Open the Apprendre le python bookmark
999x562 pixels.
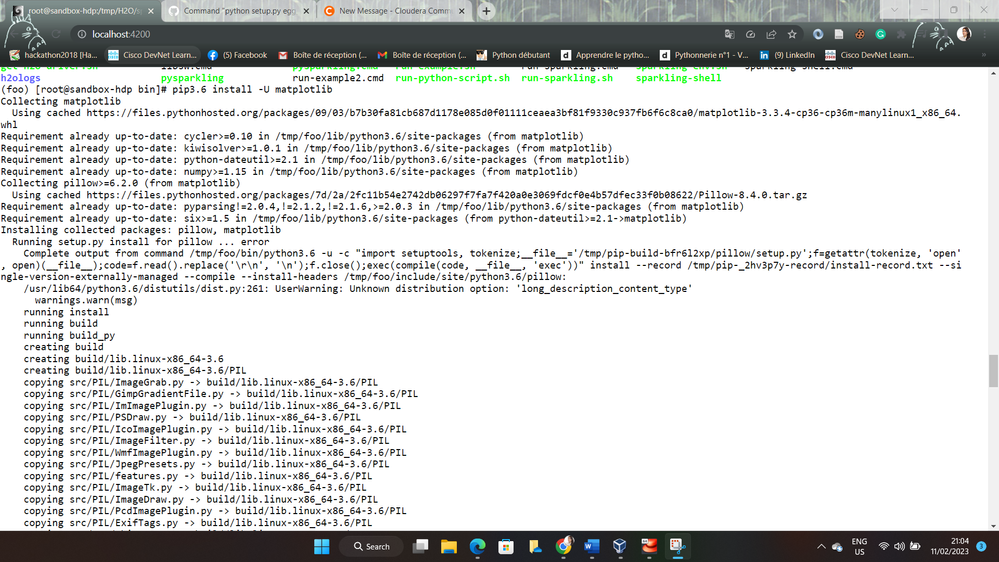[605, 55]
